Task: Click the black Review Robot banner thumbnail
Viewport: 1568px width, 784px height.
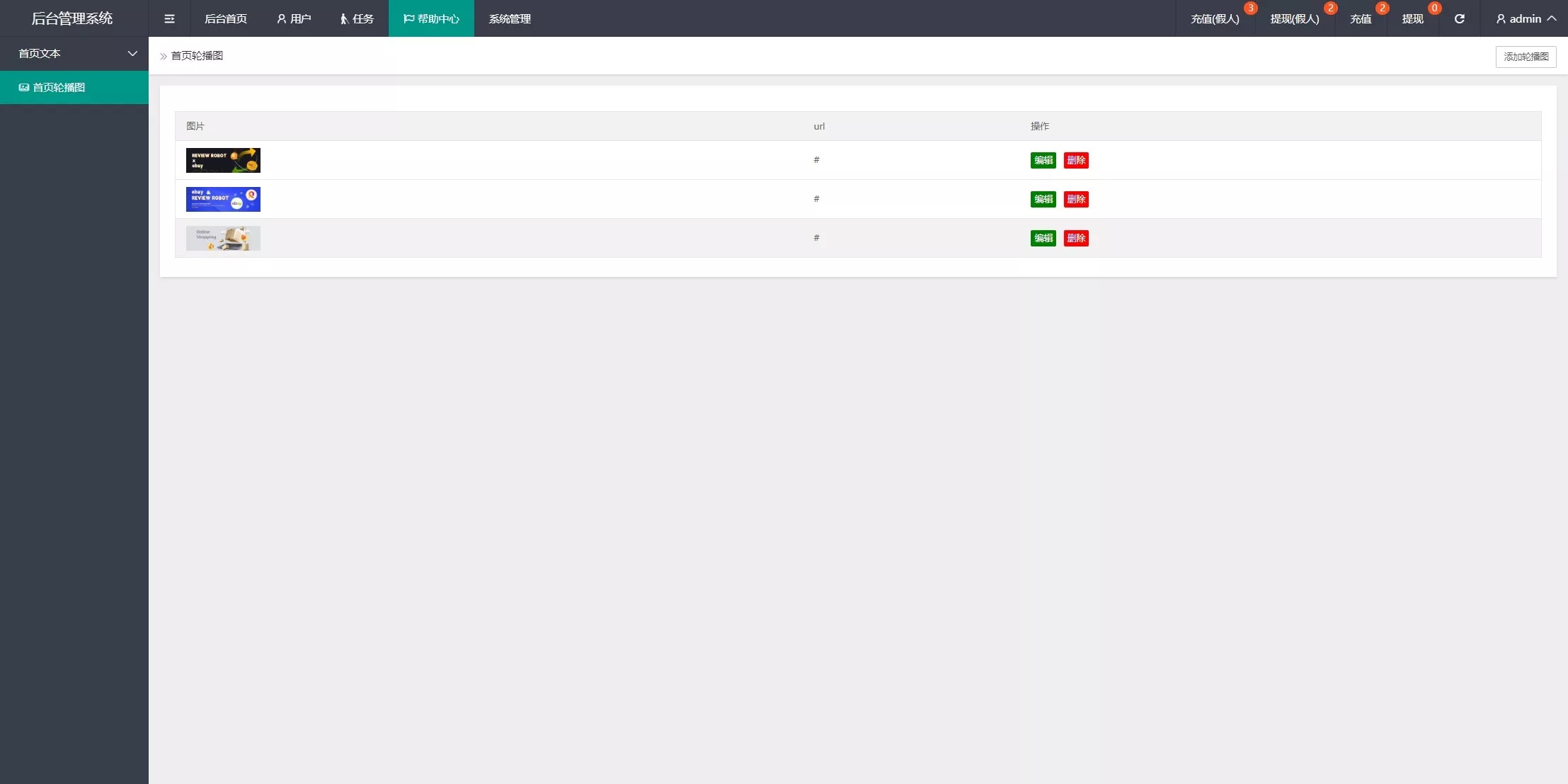Action: tap(223, 160)
